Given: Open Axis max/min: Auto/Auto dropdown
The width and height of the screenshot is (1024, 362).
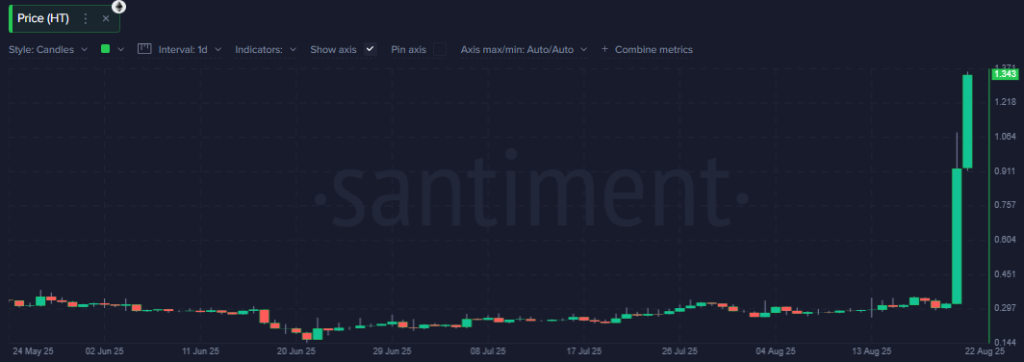Looking at the screenshot, I should [524, 49].
